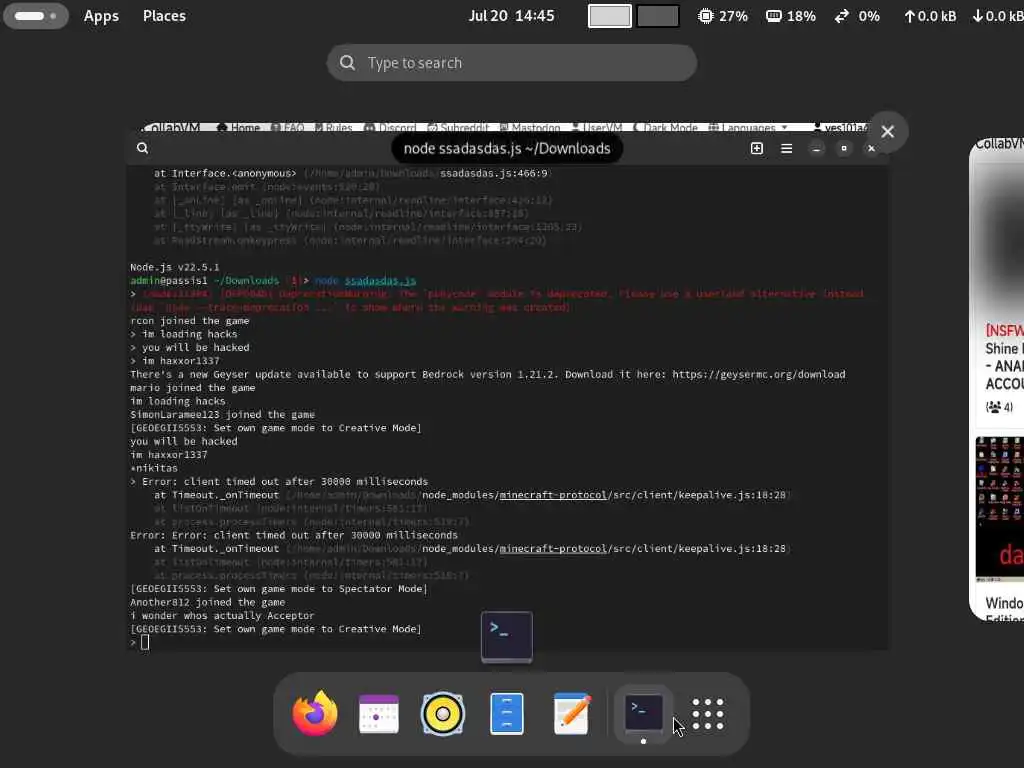Click the upload speed 0.0 kB indicator
The height and width of the screenshot is (768, 1024).
pyautogui.click(x=930, y=16)
